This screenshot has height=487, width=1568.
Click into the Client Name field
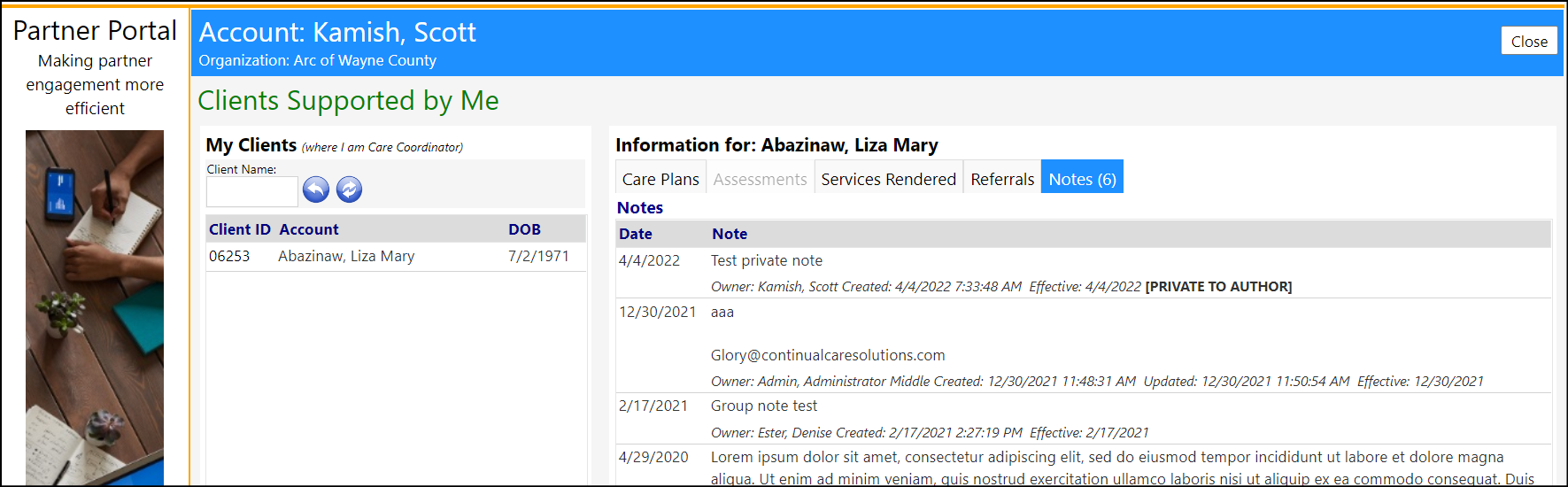tap(252, 191)
